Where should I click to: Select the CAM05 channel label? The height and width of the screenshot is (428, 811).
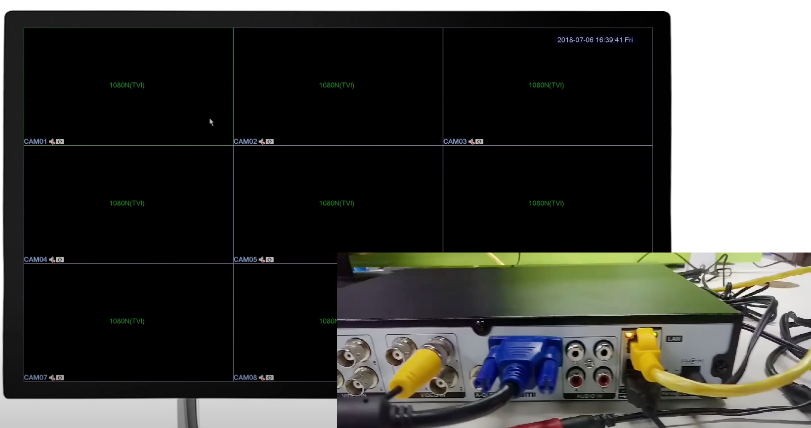(246, 259)
